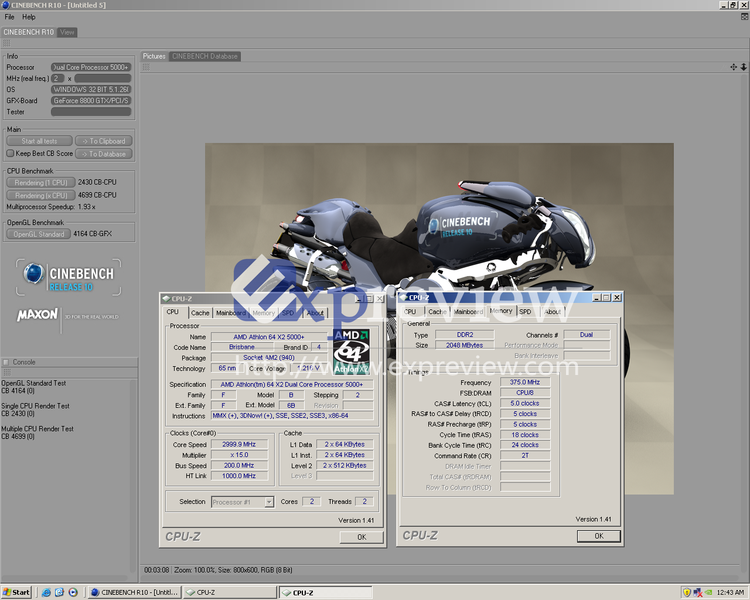Click the left CPU-Z title bar icon
750x600 pixels.
point(166,299)
